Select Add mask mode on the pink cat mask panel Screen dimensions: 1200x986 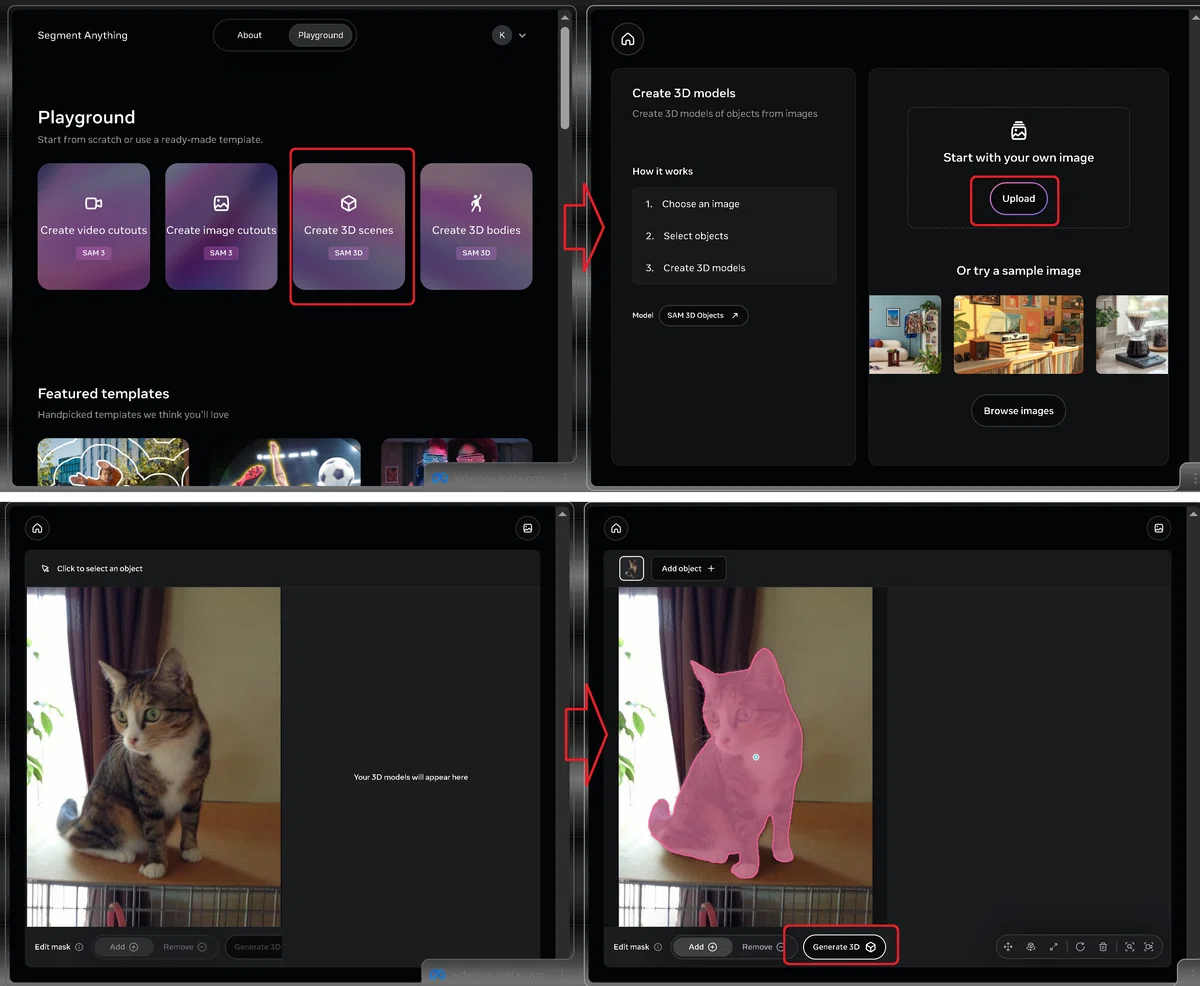point(703,947)
